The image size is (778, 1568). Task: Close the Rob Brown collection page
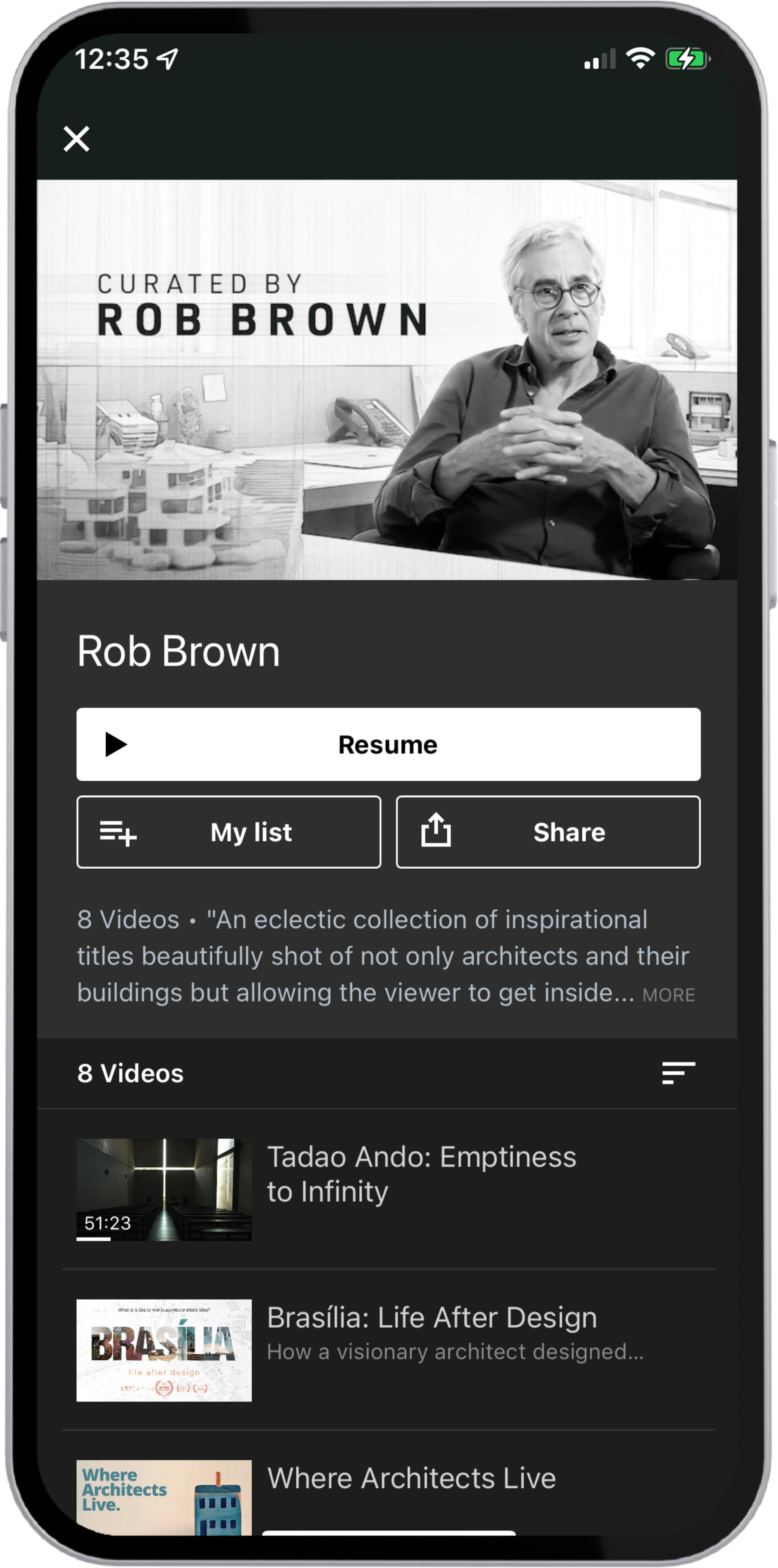(x=76, y=139)
